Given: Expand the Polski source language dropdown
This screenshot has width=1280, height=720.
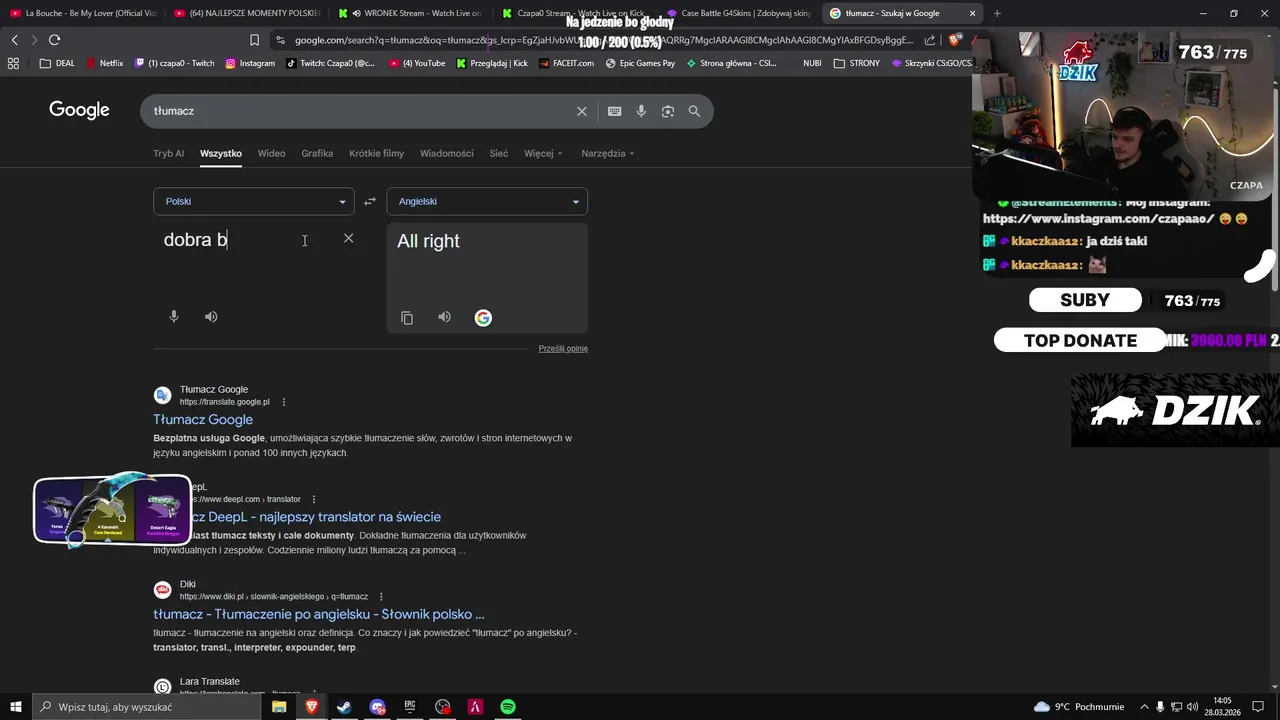Looking at the screenshot, I should pyautogui.click(x=254, y=201).
